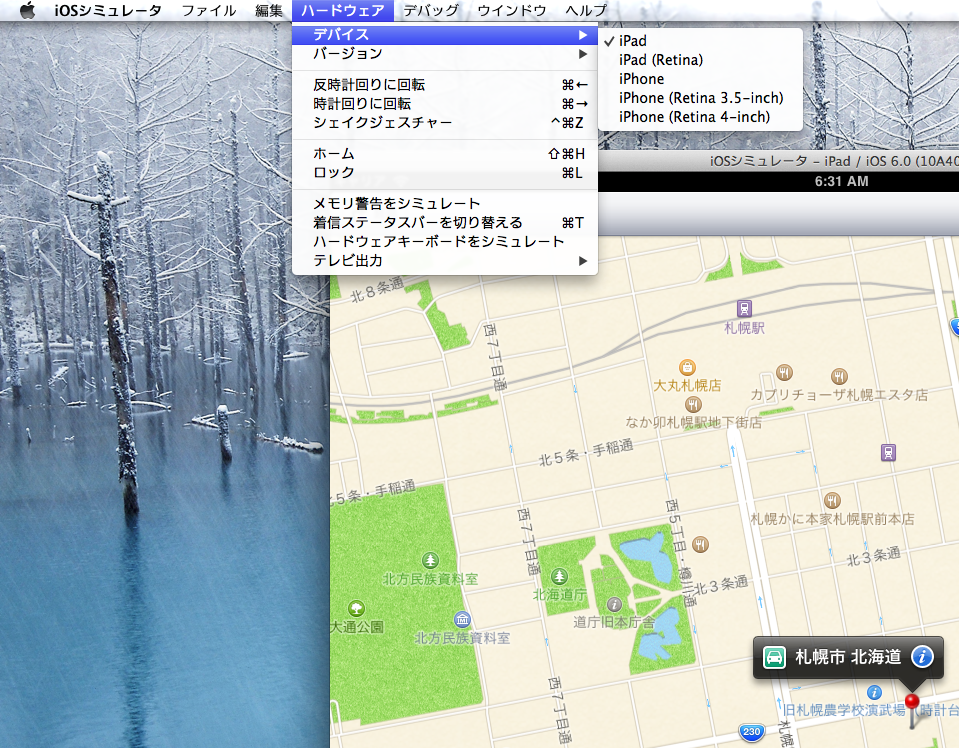The image size is (959, 748).
Task: Expand the バージョン submenu
Action: coord(445,54)
